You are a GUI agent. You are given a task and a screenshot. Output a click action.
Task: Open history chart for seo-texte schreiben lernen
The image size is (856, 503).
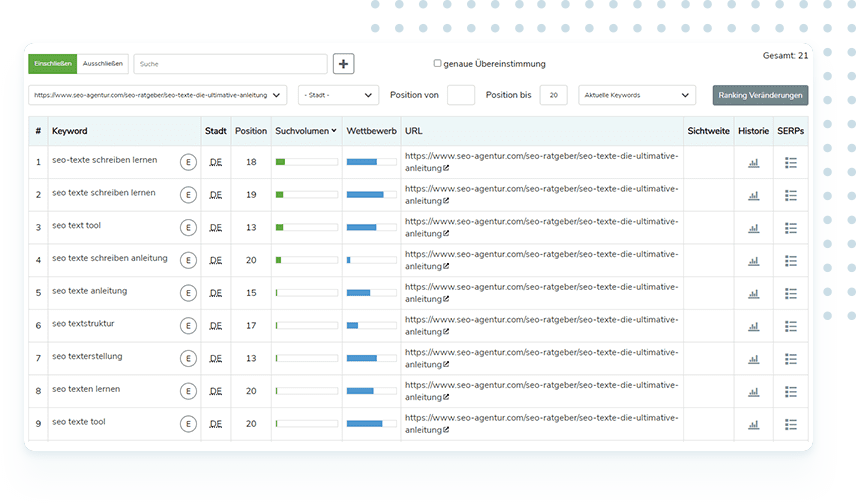click(x=753, y=163)
